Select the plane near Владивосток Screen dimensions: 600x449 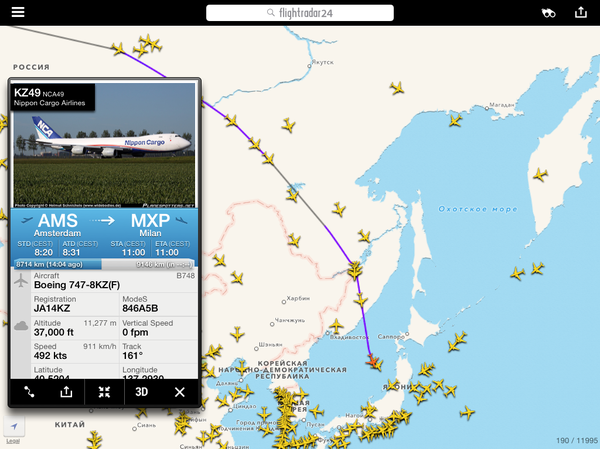click(336, 326)
